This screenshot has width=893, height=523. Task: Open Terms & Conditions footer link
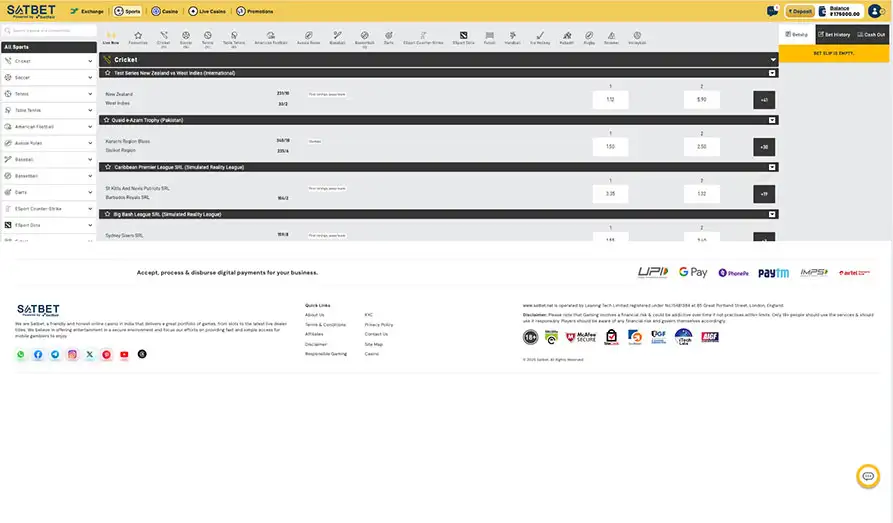pyautogui.click(x=325, y=325)
